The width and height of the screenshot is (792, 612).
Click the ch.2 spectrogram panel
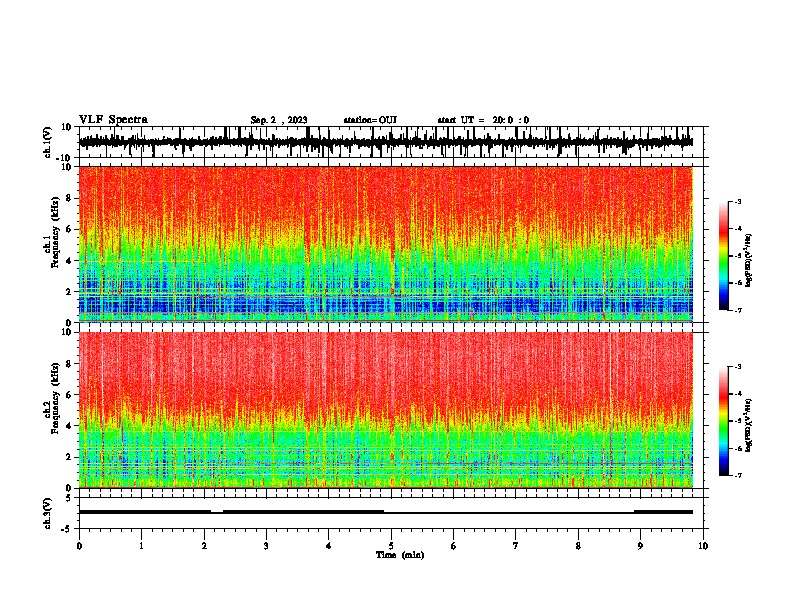(386, 410)
